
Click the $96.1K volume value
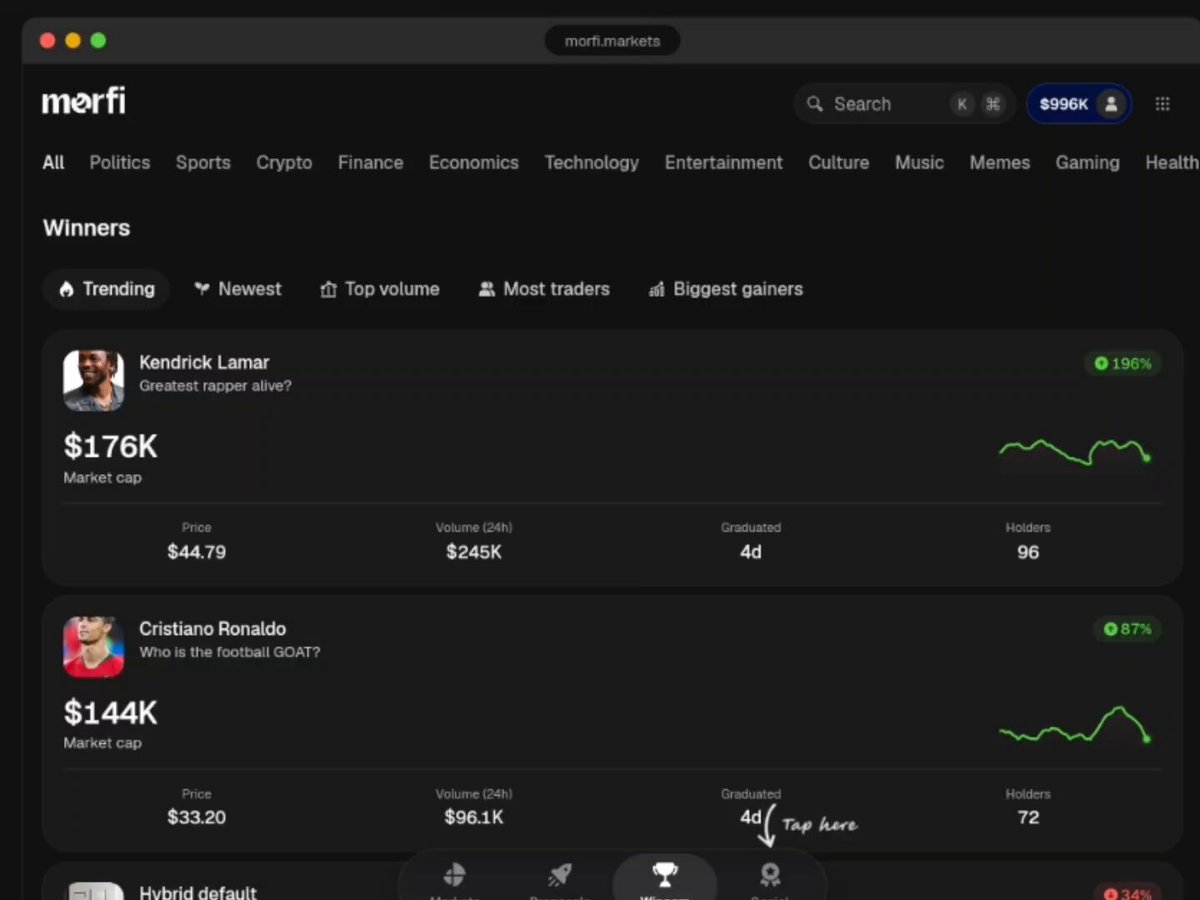[474, 818]
